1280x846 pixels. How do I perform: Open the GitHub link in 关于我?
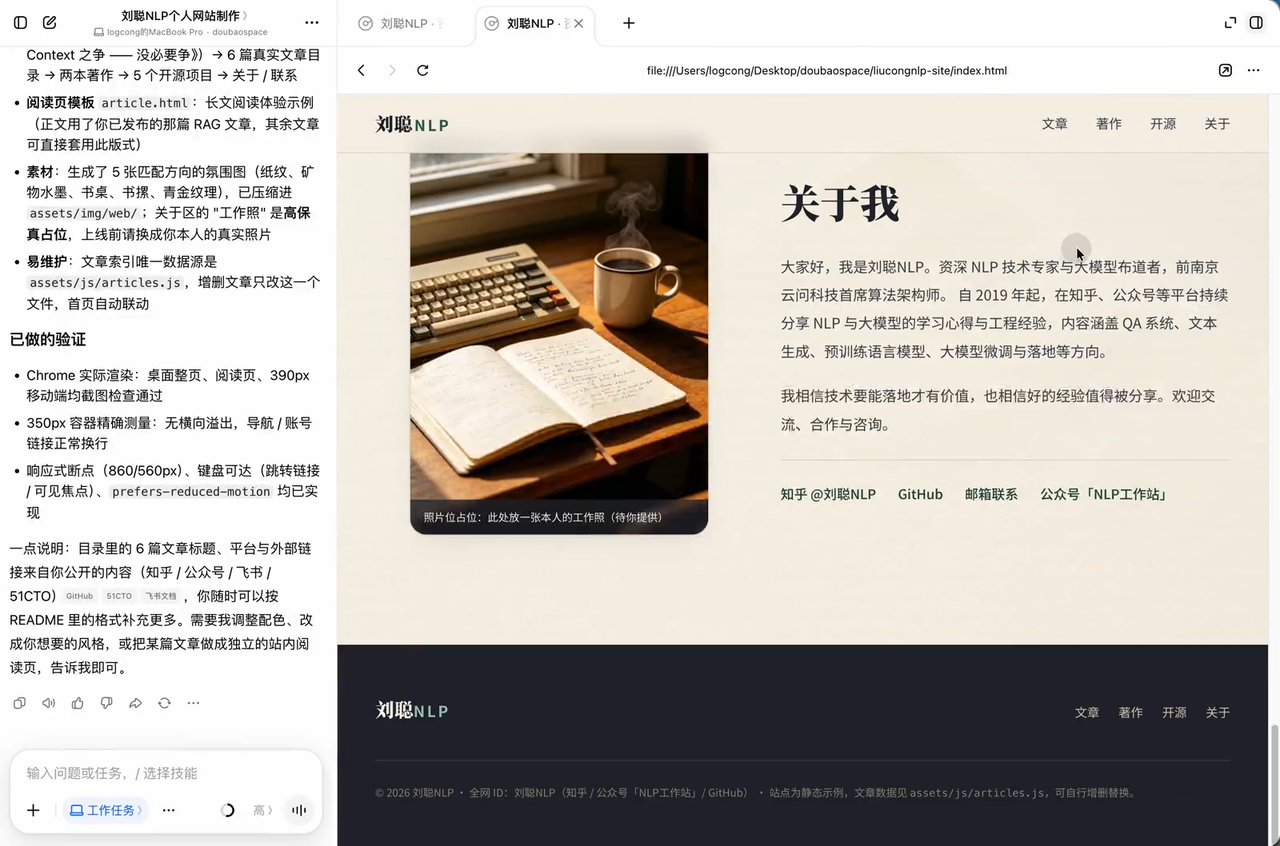(920, 494)
